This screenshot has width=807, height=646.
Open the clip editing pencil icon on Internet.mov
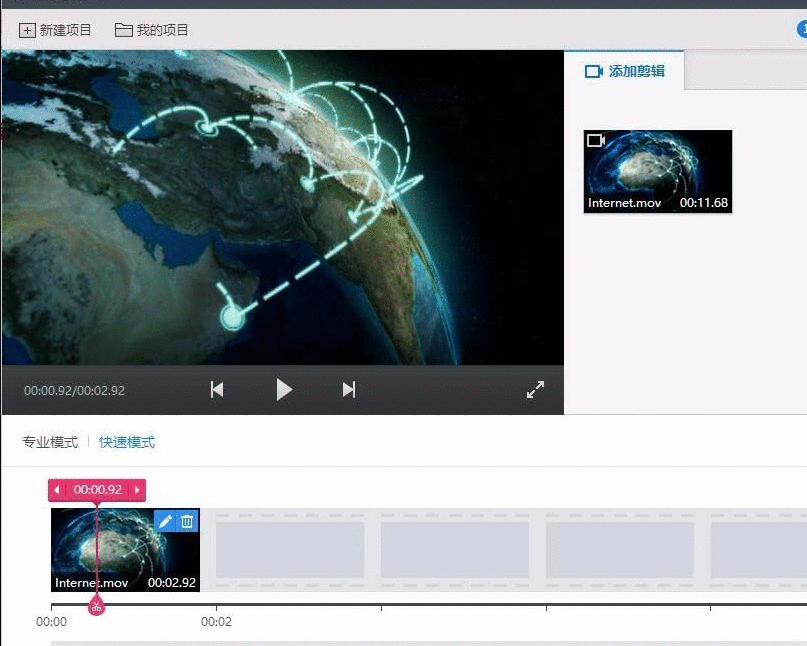165,520
